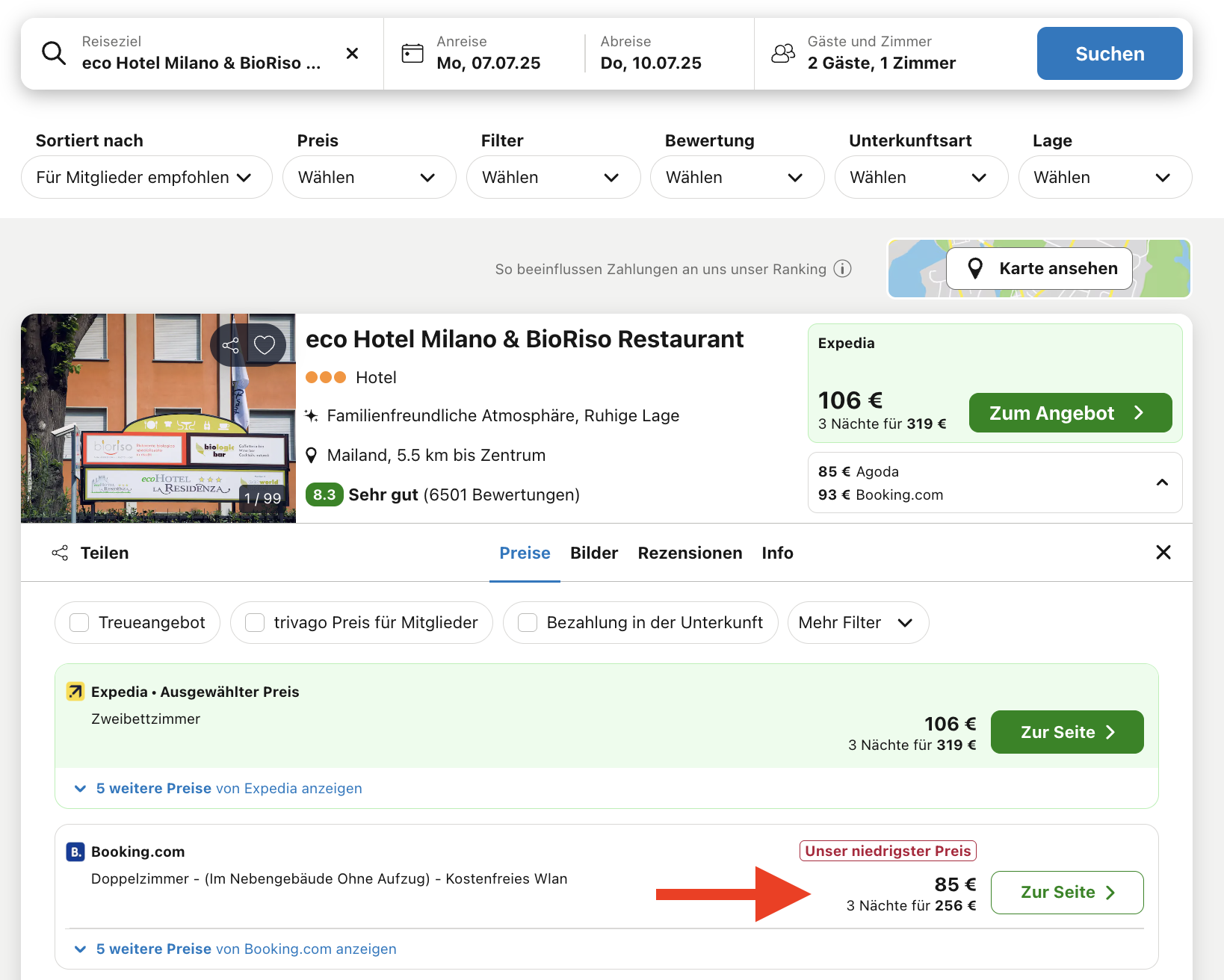This screenshot has width=1224, height=980.
Task: Click Doppelzimmer Nebengebäude room description
Action: coord(329,879)
